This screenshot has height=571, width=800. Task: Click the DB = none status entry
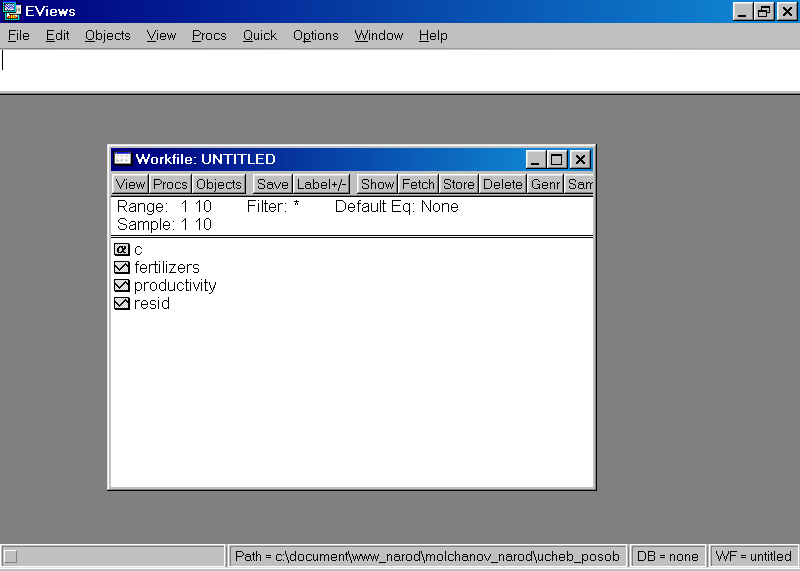click(668, 556)
